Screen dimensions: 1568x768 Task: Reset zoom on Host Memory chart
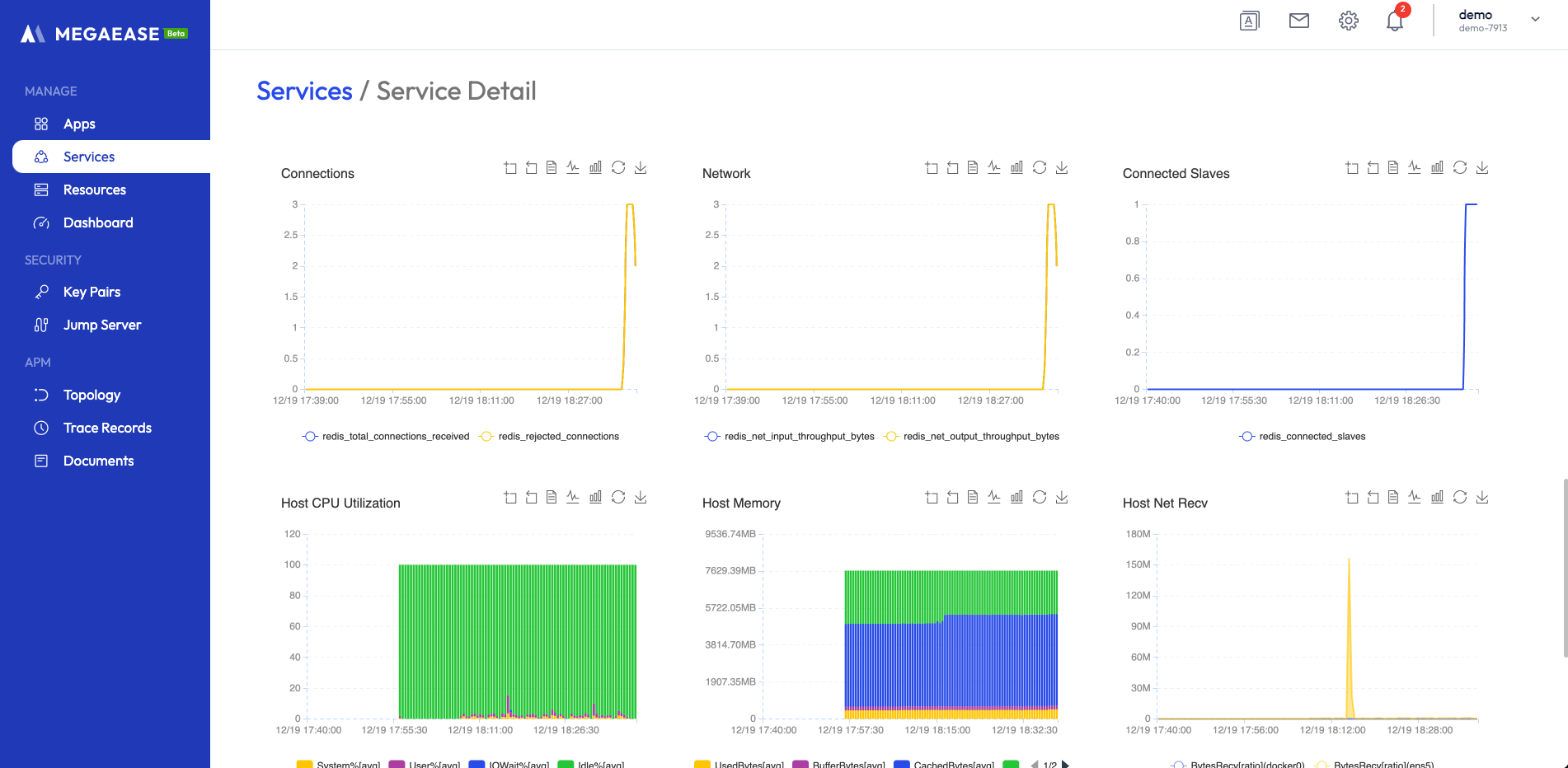[x=952, y=497]
